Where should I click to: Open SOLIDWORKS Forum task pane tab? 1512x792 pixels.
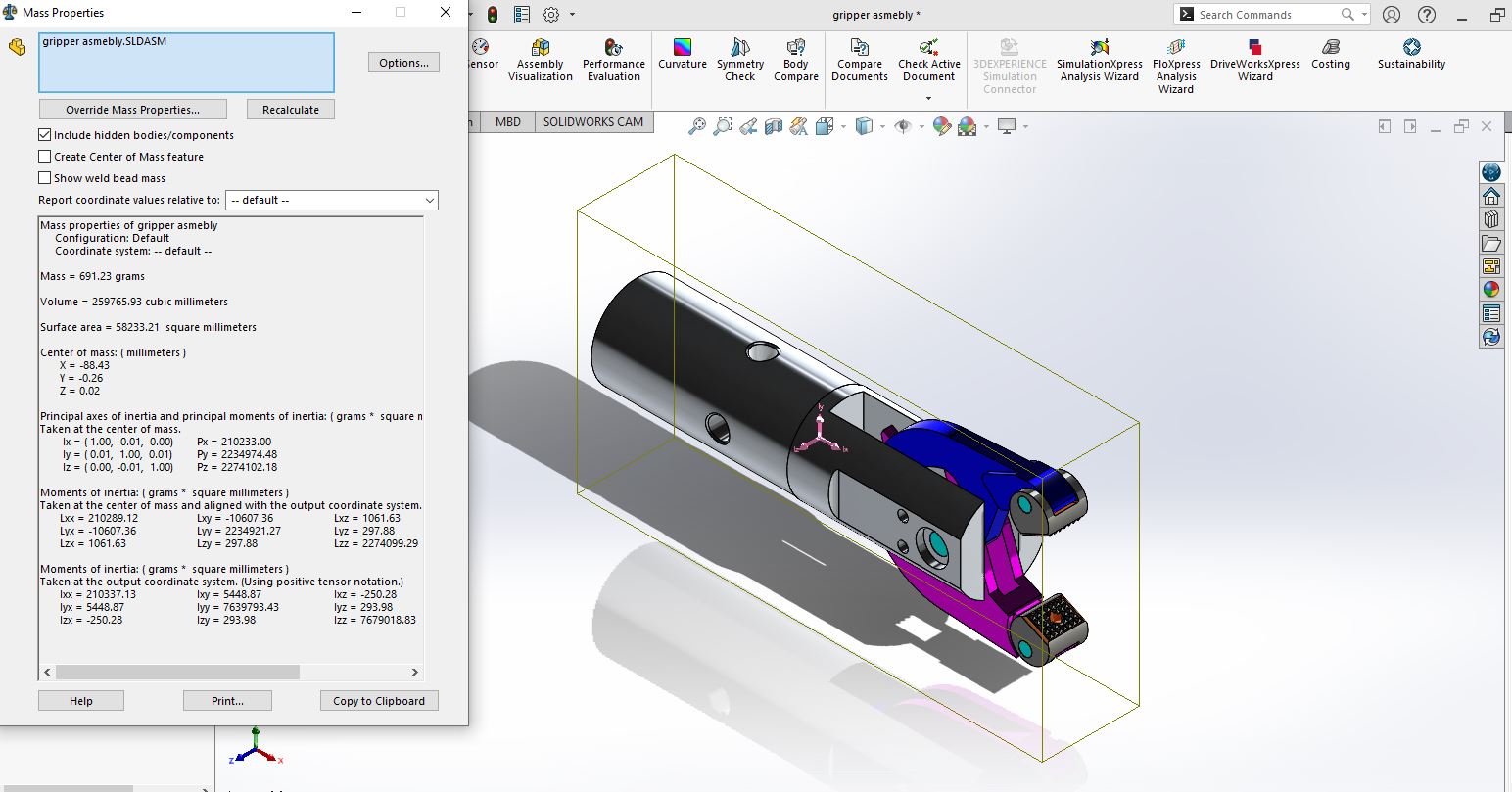click(x=1490, y=337)
